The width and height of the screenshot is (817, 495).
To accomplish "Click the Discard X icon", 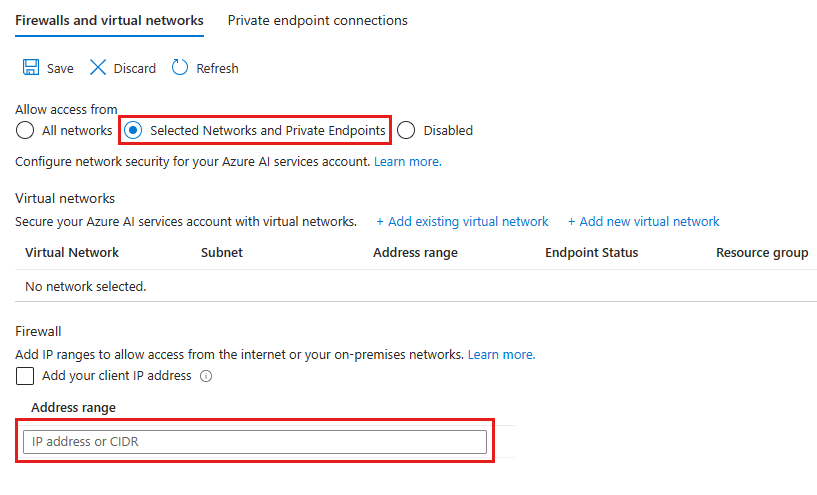I will pos(98,68).
